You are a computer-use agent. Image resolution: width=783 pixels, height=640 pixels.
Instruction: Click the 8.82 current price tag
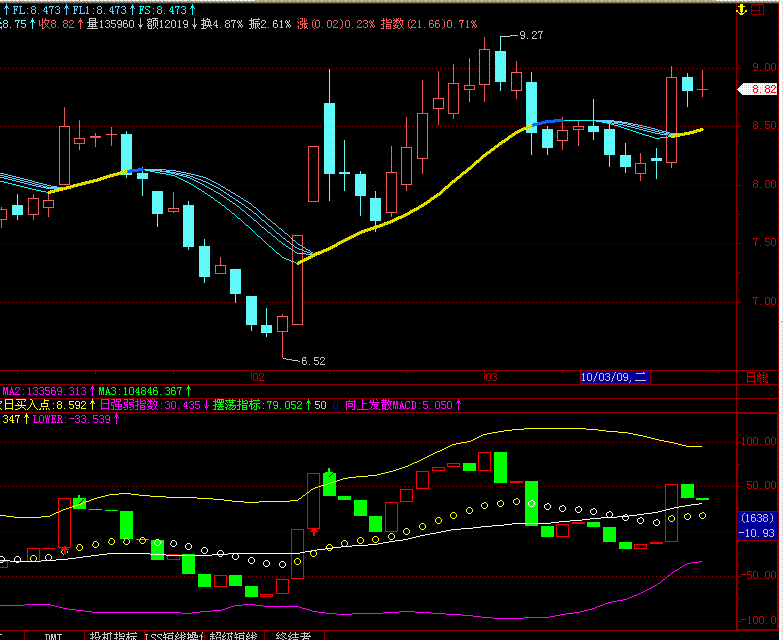coord(757,89)
